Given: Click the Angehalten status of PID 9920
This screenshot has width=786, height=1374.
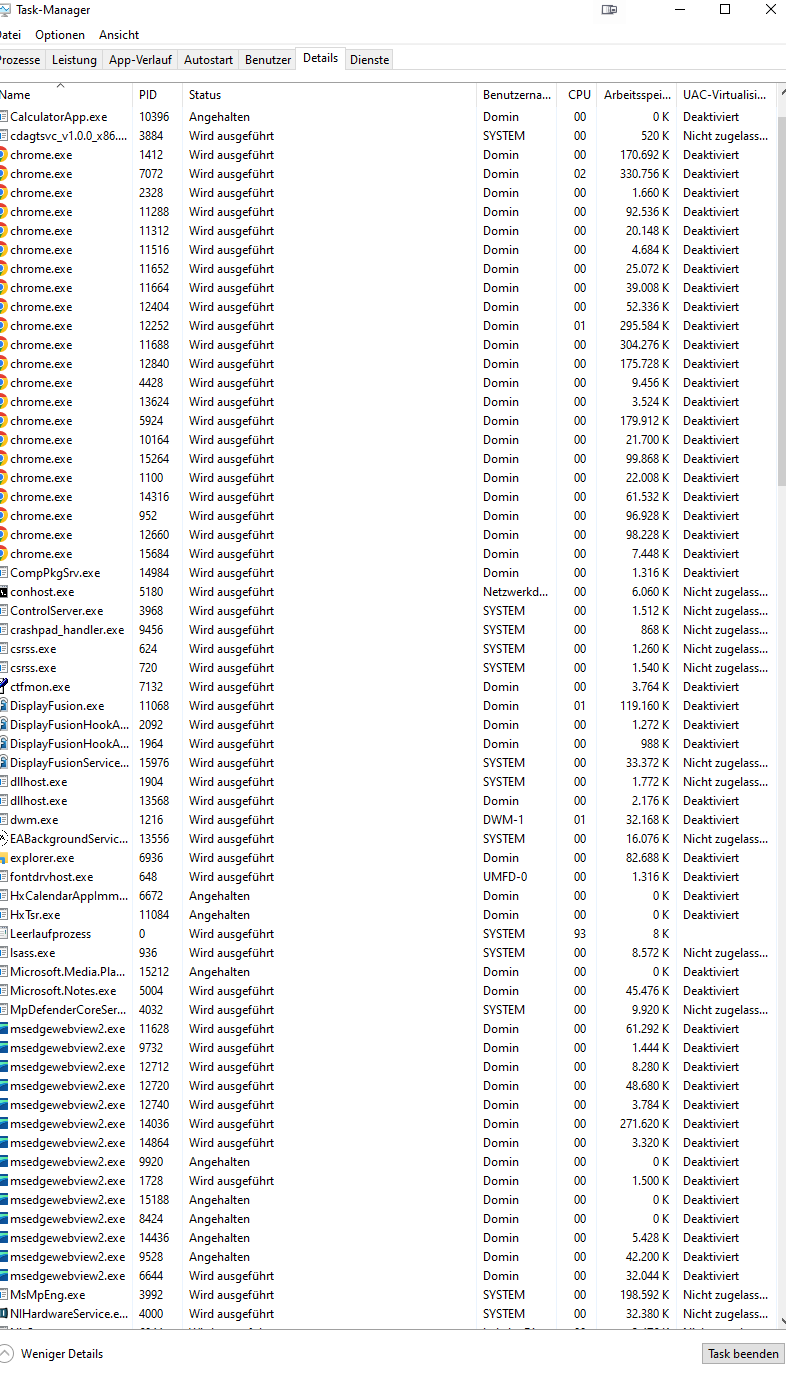Looking at the screenshot, I should tap(220, 1162).
